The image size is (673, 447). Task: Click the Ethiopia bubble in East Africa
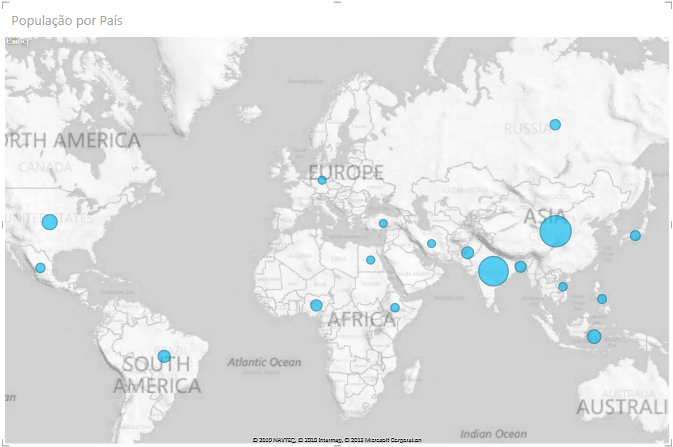(395, 308)
